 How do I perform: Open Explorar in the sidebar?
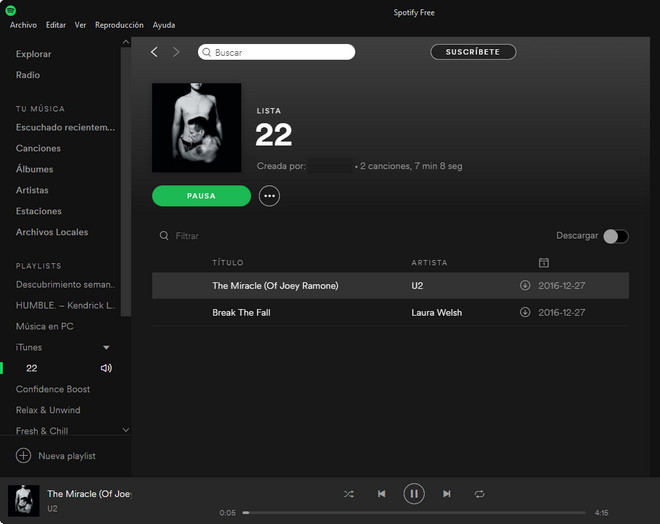point(34,54)
